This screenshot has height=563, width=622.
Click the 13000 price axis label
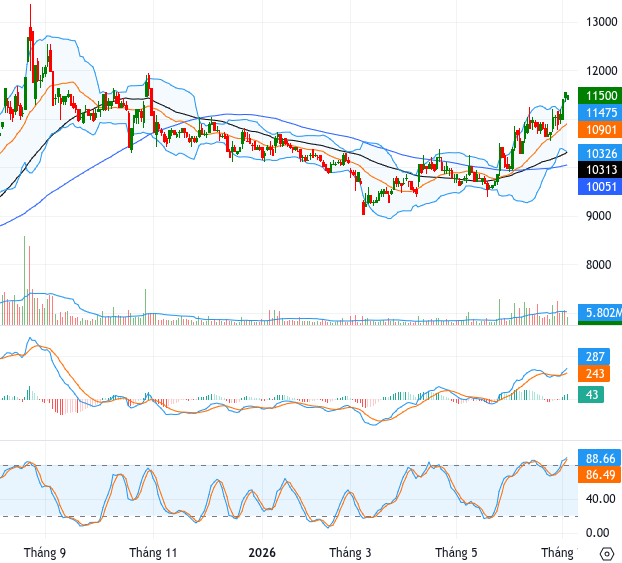[601, 22]
